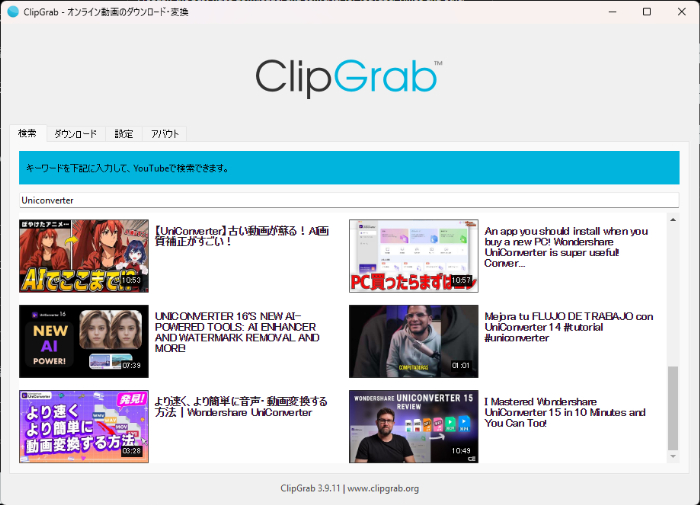Maximize the ClipGrab window

point(647,12)
